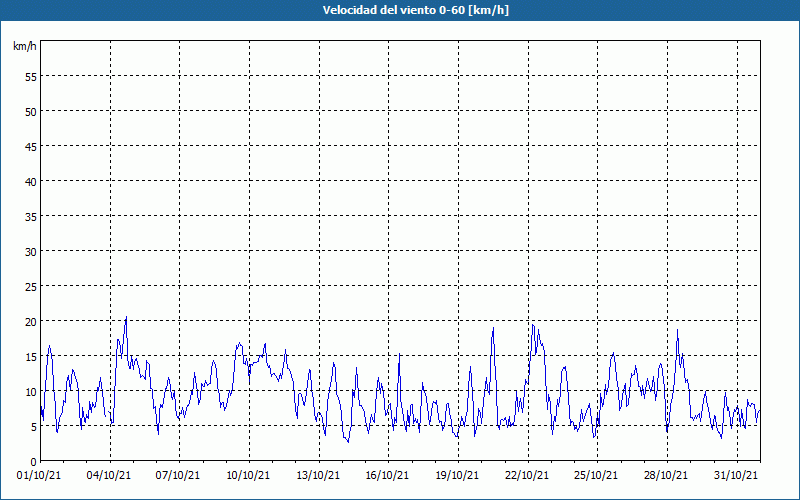800x500 pixels.
Task: Select the 30 value on the y-axis
Action: click(x=31, y=252)
